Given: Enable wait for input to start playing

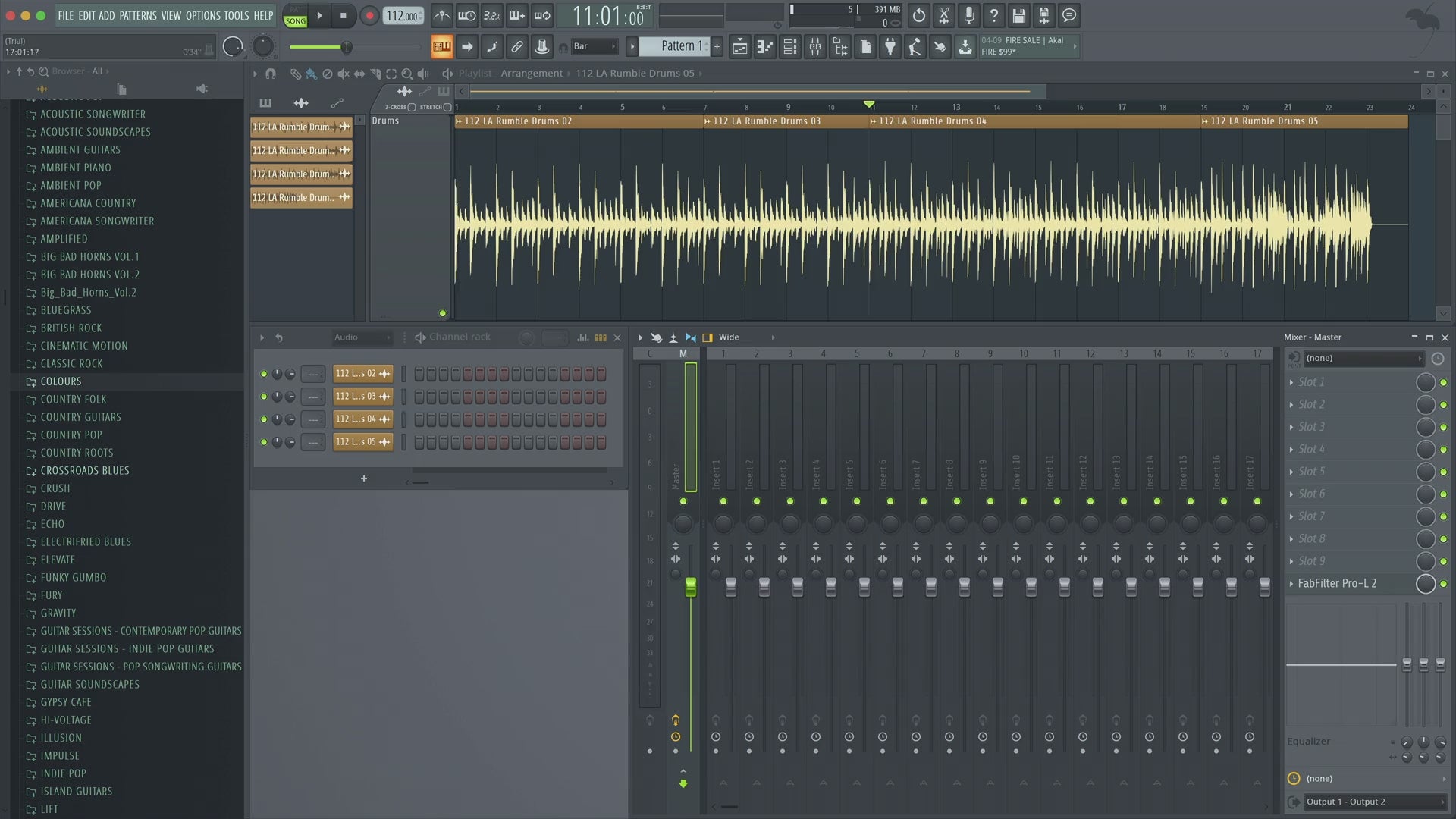Looking at the screenshot, I should (x=467, y=15).
